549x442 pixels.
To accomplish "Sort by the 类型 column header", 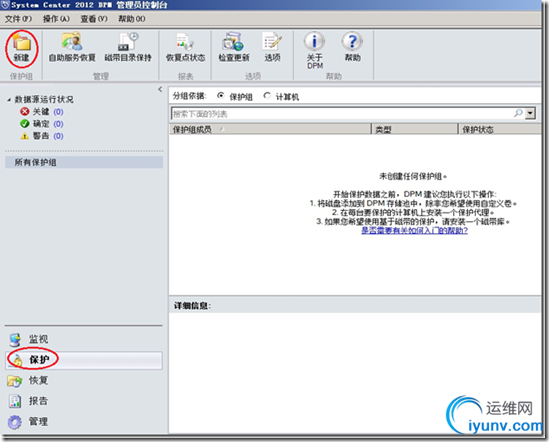I will 415,129.
